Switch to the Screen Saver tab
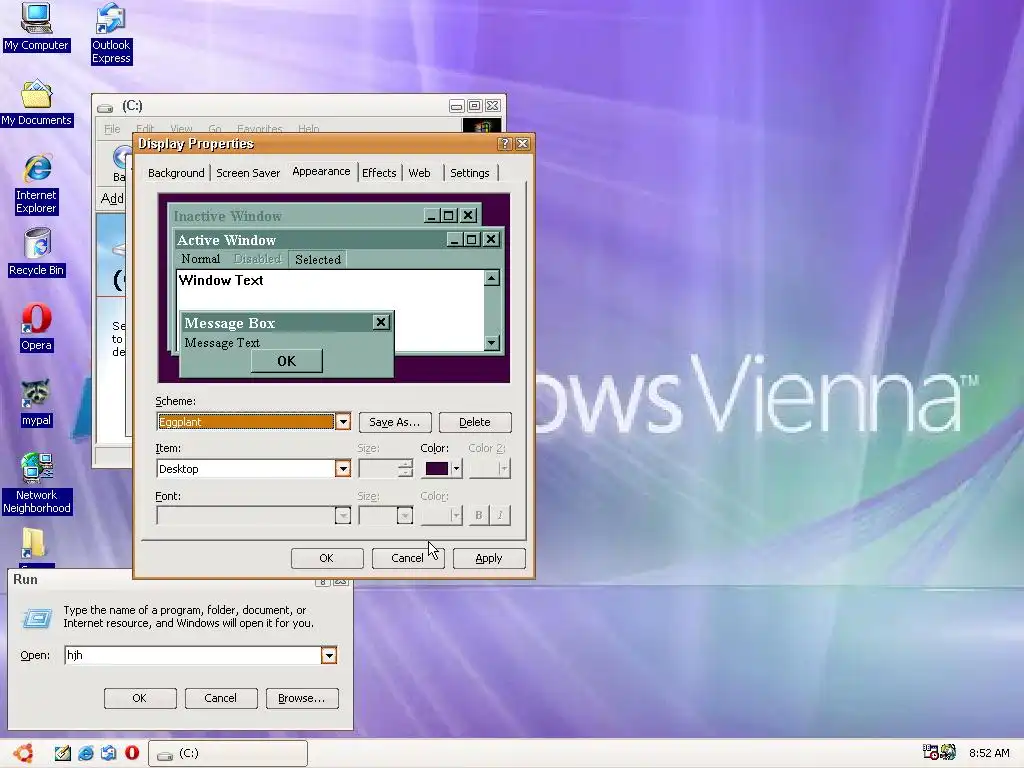 click(248, 173)
